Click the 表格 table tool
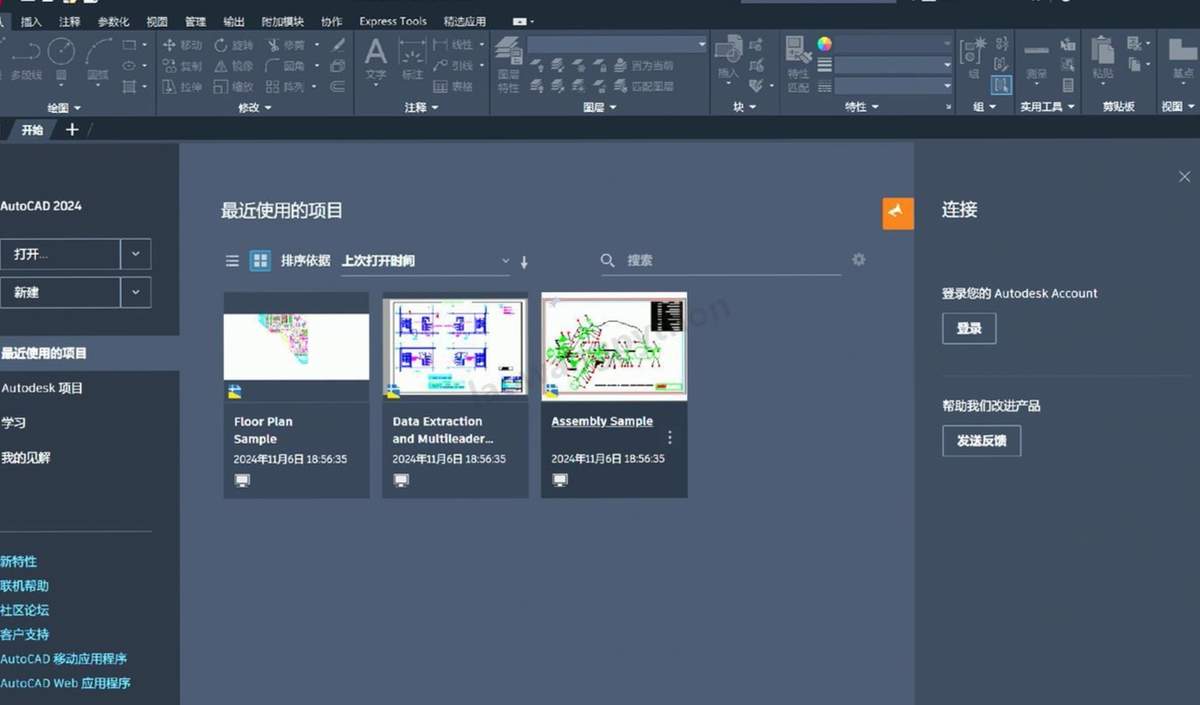This screenshot has width=1200, height=705. coord(453,87)
